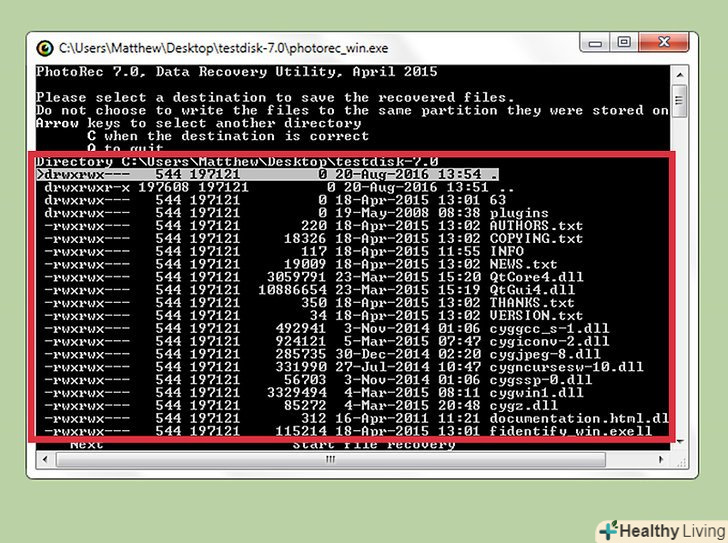Click the horizontal scrollbar thumb
This screenshot has width=728, height=543.
(331, 459)
